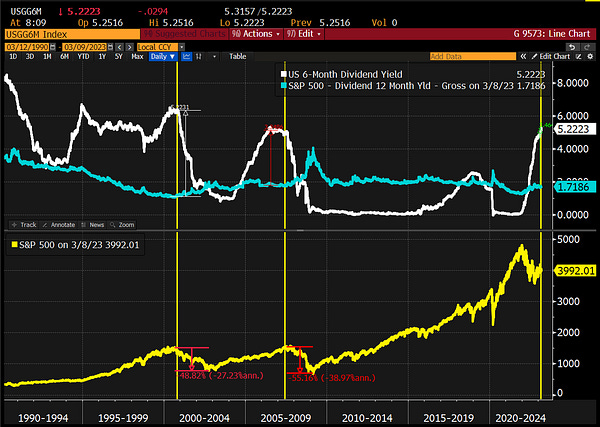Click the Edit Chart pencil icon
This screenshot has height=427, width=600.
(534, 57)
